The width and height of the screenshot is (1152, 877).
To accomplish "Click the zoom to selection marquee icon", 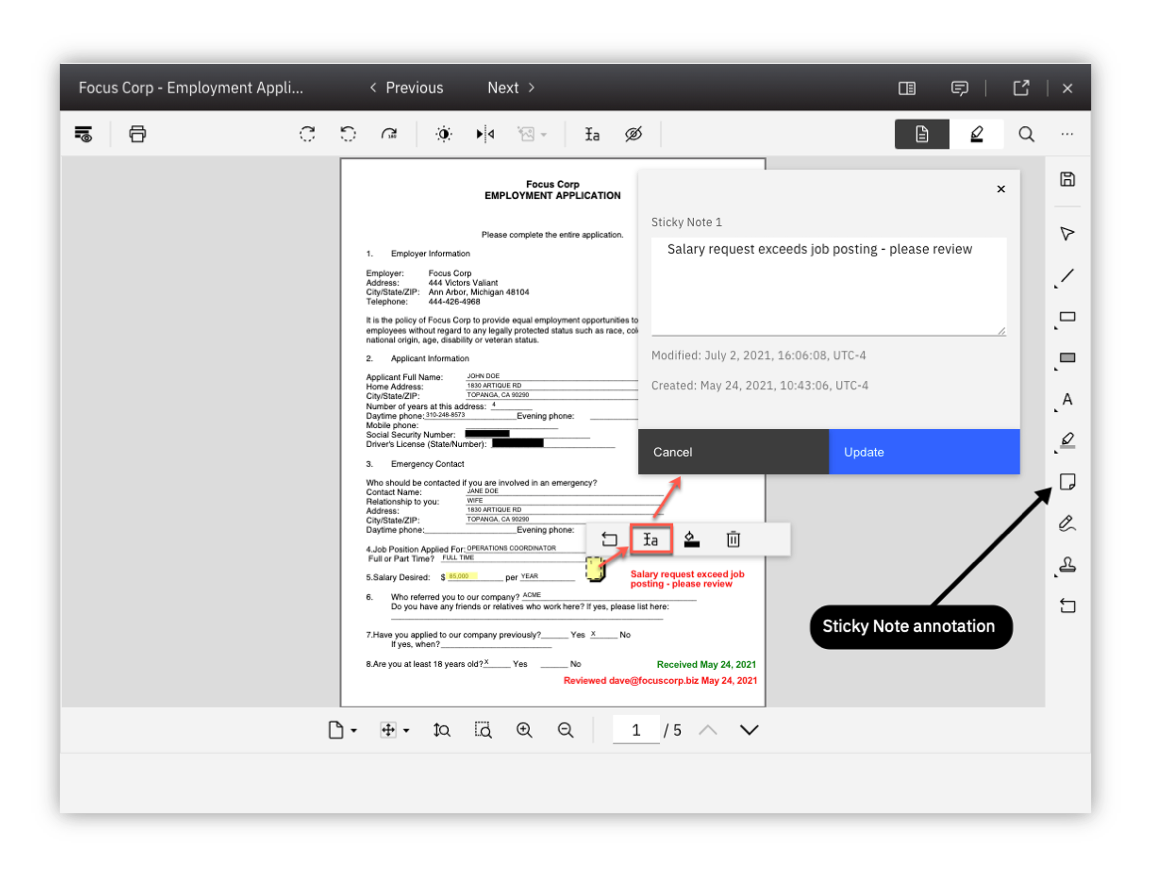I will [483, 730].
